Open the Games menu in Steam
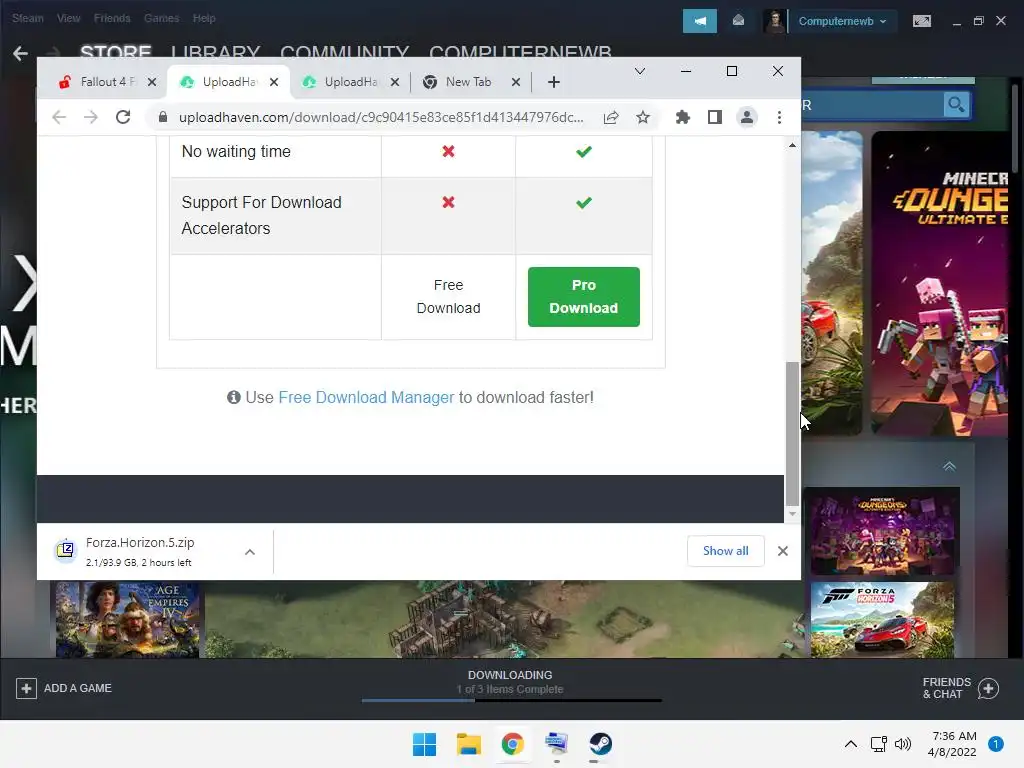This screenshot has width=1024, height=768. pos(161,18)
